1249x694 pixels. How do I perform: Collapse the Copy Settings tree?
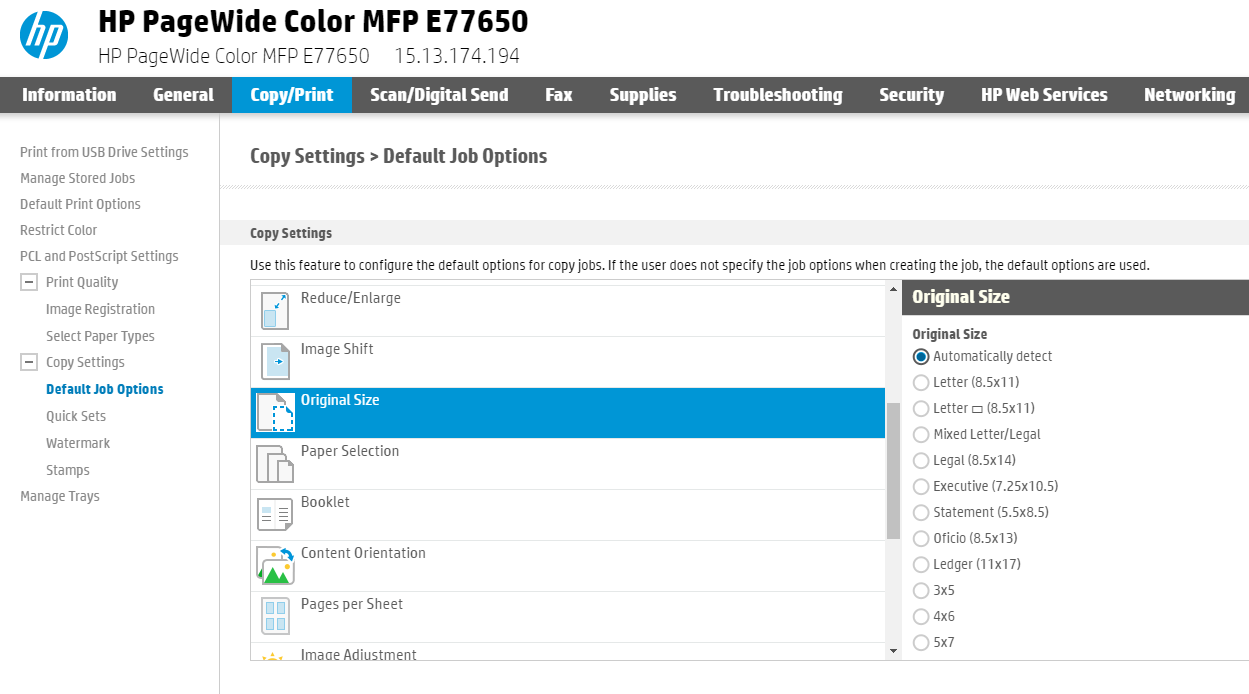pos(28,362)
